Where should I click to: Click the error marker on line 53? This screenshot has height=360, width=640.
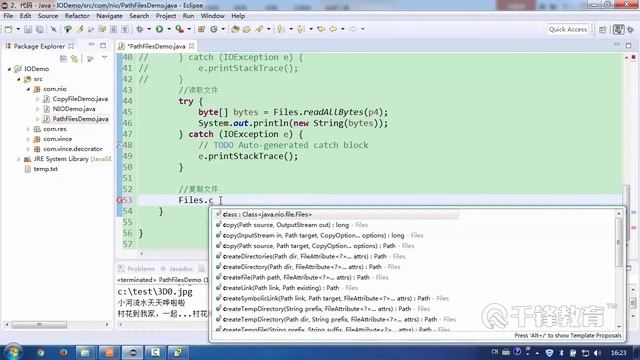(x=120, y=200)
